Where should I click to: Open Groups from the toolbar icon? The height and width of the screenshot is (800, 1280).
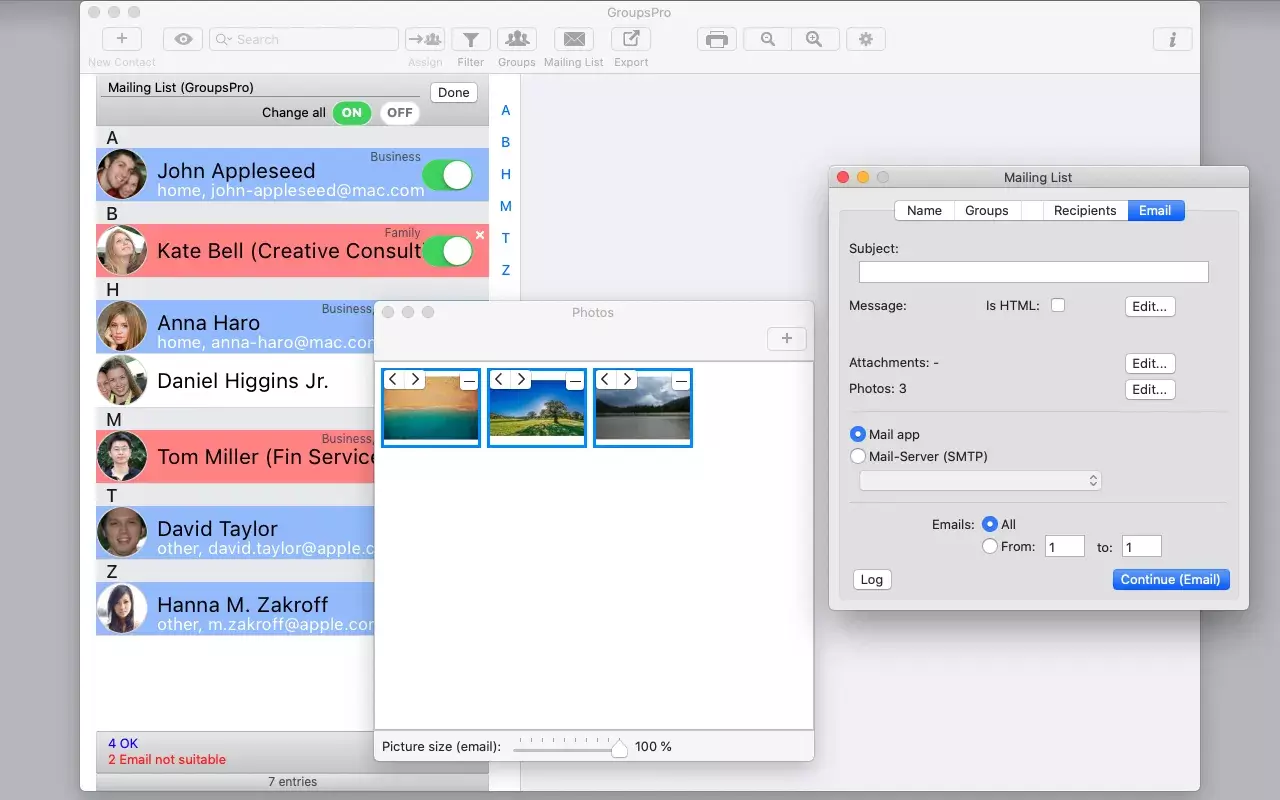point(516,40)
